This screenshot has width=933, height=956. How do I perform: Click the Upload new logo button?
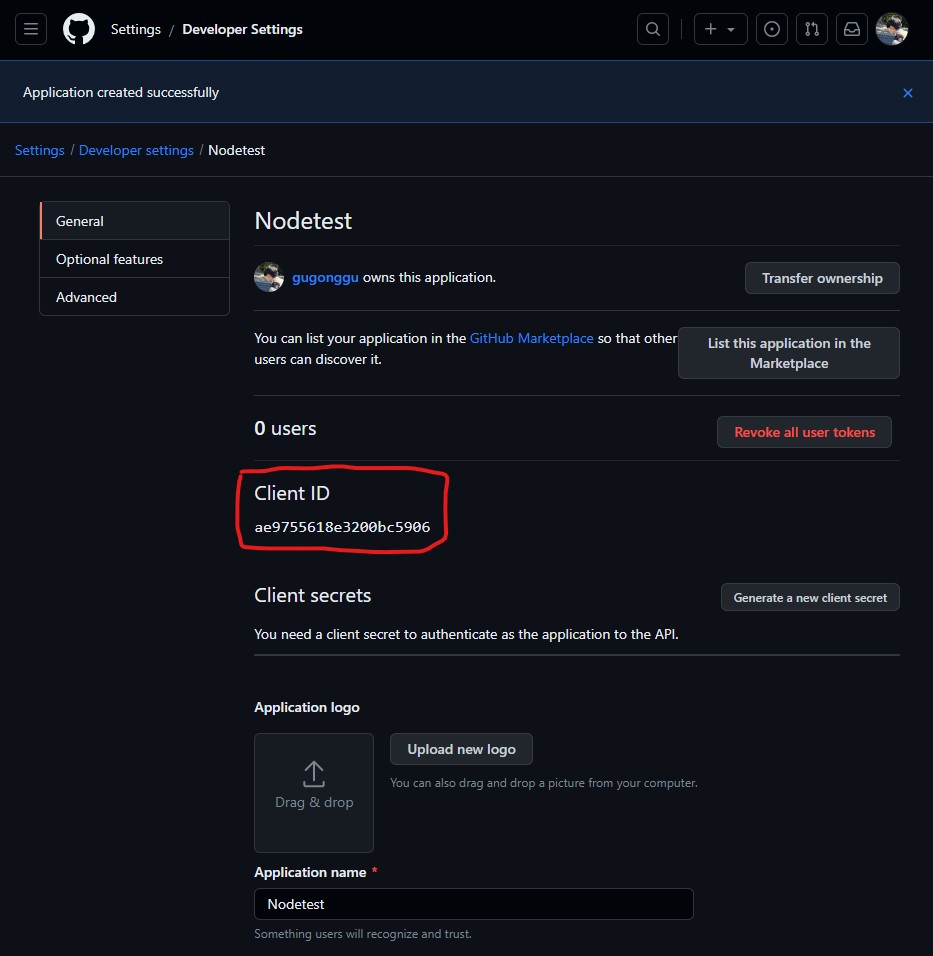(x=461, y=749)
